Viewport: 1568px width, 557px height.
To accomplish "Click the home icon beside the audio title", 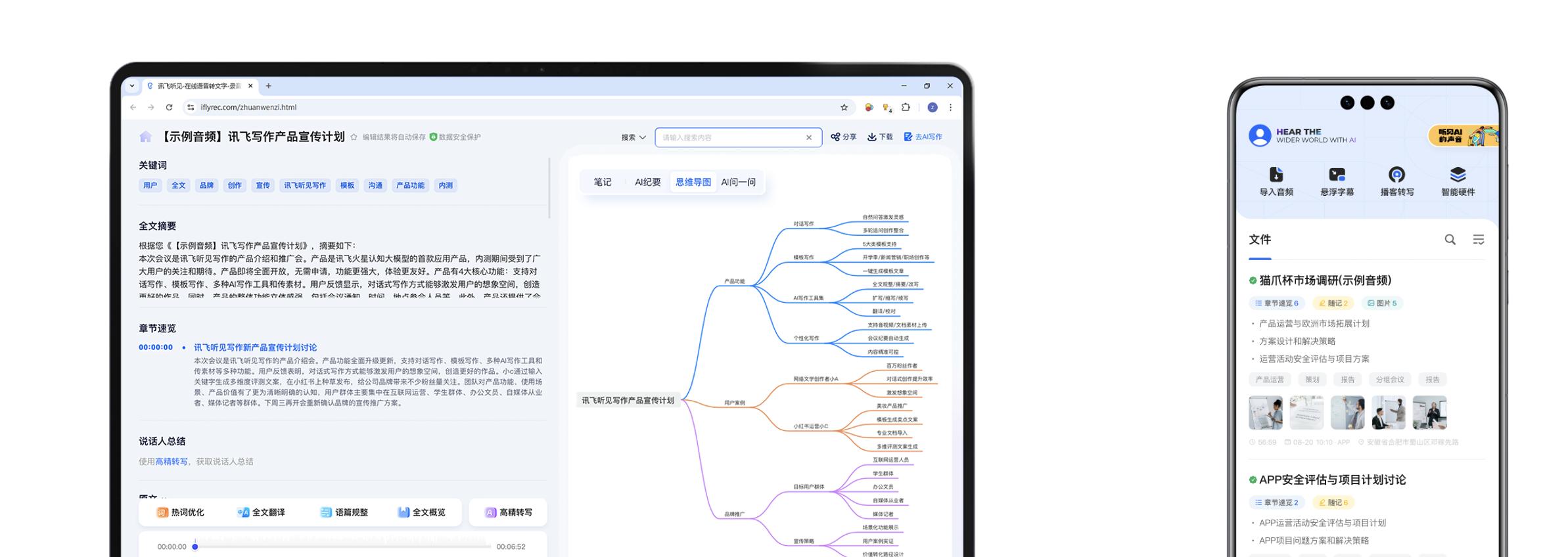I will [x=145, y=137].
